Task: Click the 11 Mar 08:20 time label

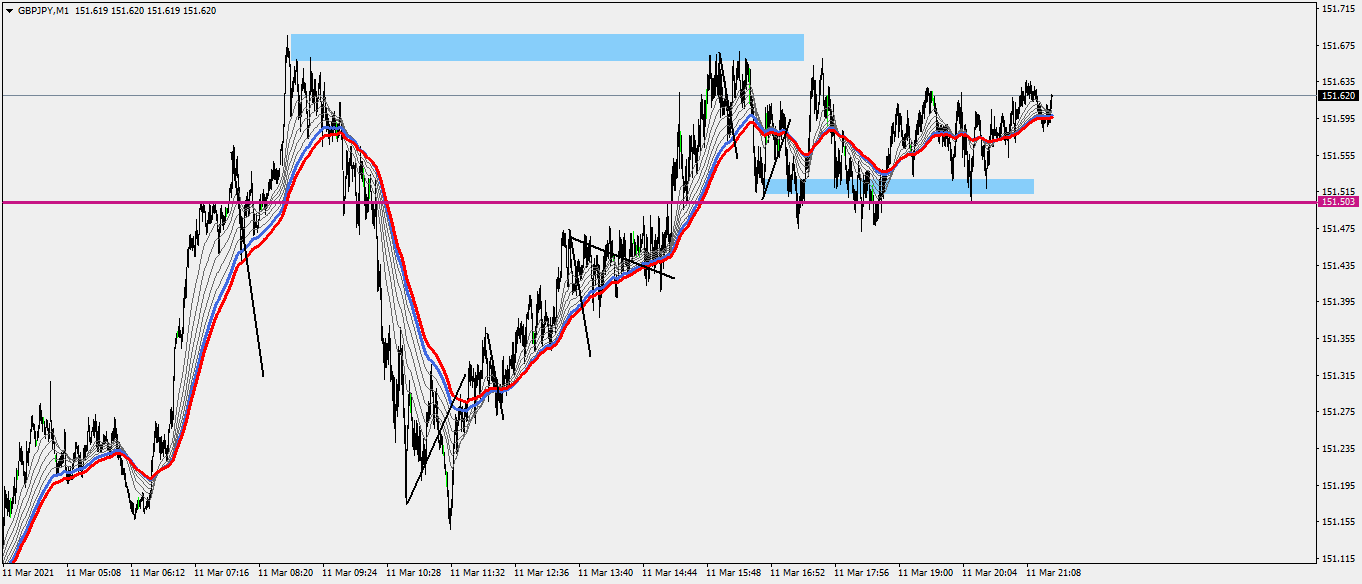Action: point(285,574)
